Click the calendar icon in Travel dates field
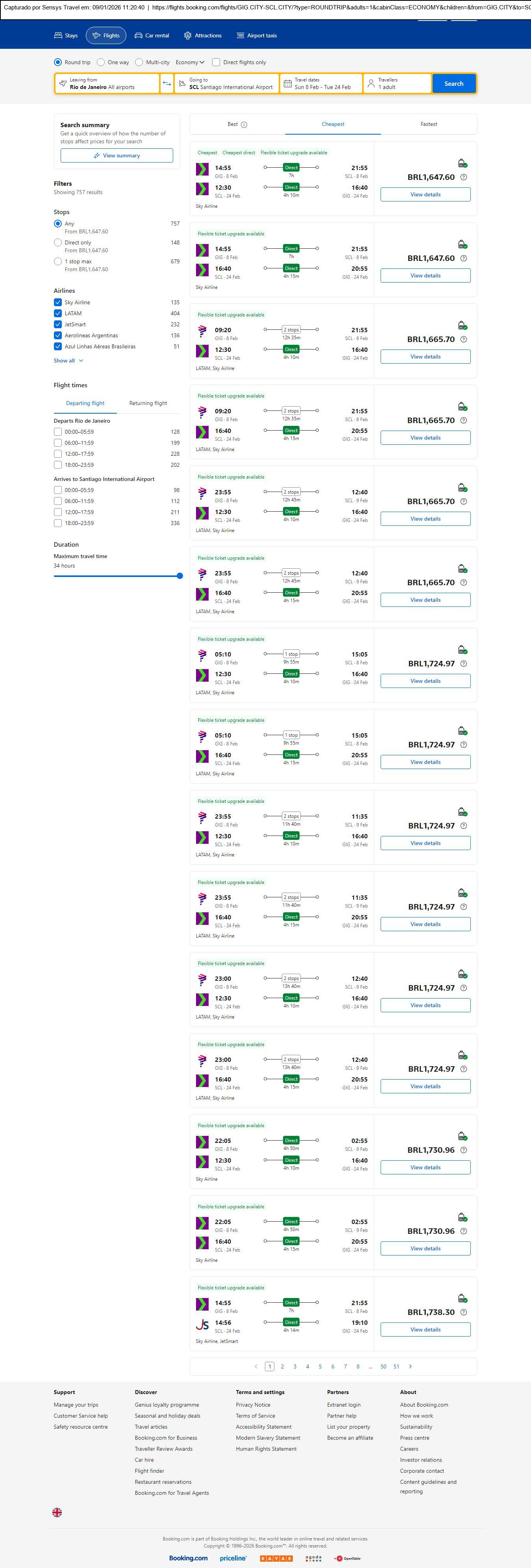Screen dimensions: 531x1568 tap(287, 83)
